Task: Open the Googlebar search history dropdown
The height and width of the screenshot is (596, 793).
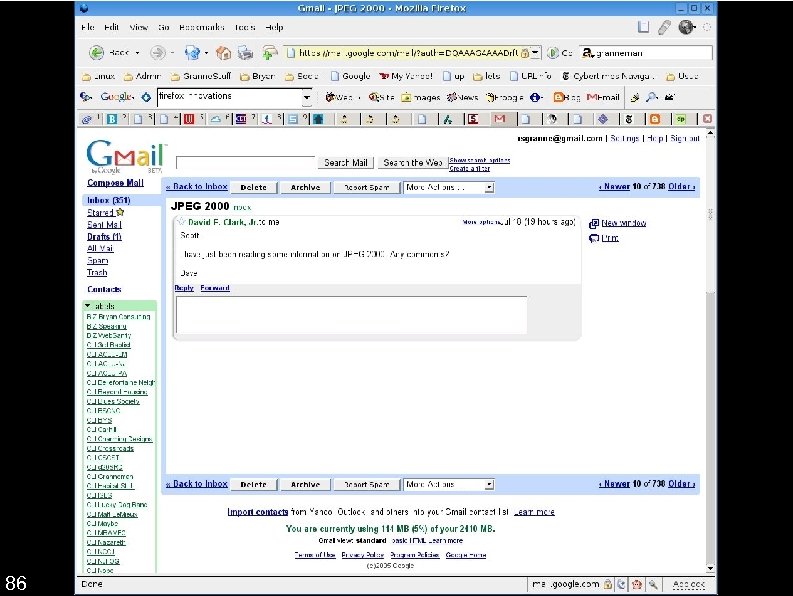Action: (306, 97)
